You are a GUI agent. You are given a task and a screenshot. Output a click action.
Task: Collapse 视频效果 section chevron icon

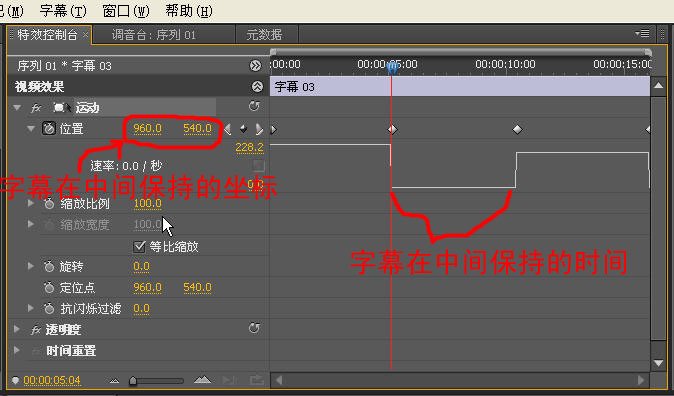point(257,87)
